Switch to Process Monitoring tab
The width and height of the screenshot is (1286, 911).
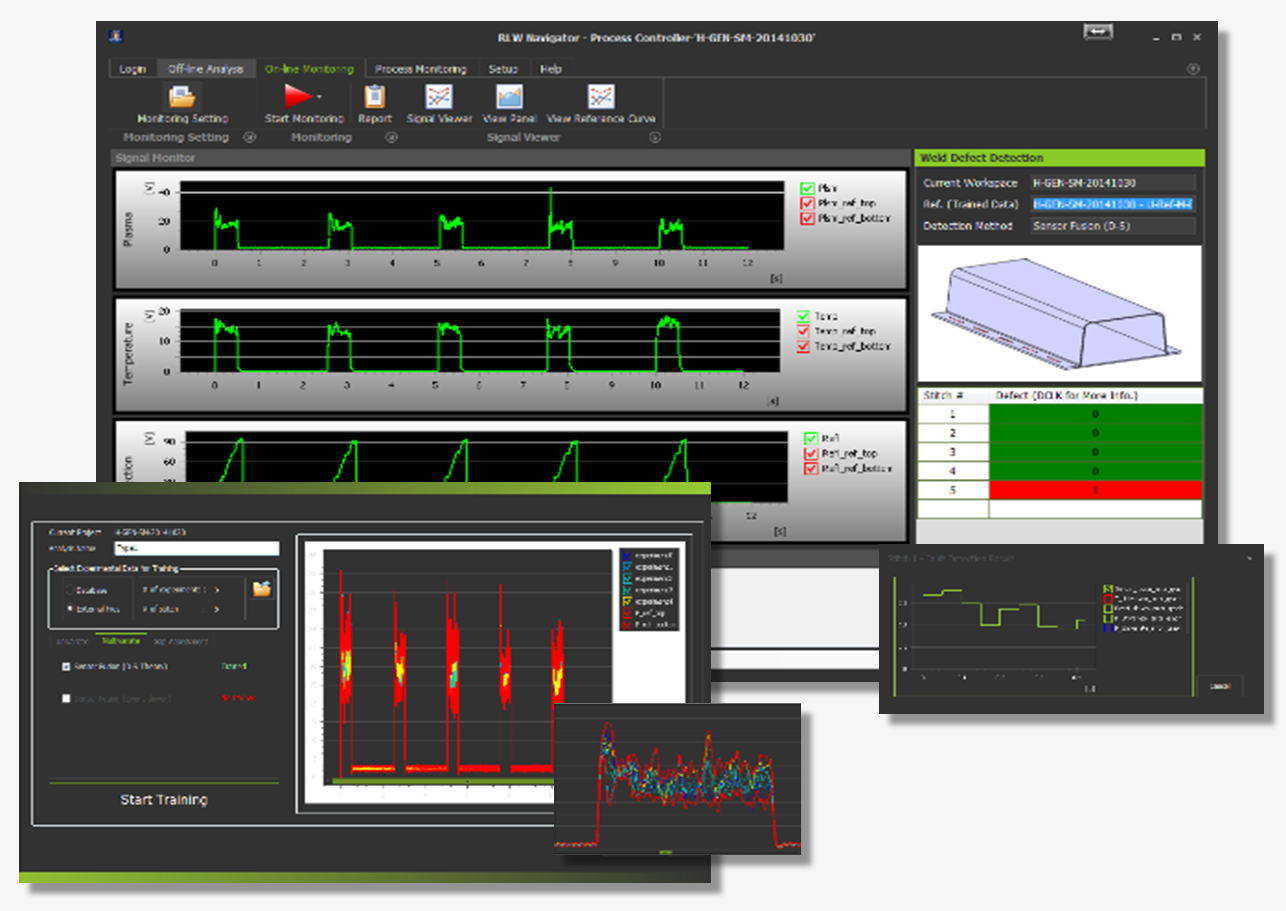pos(420,69)
